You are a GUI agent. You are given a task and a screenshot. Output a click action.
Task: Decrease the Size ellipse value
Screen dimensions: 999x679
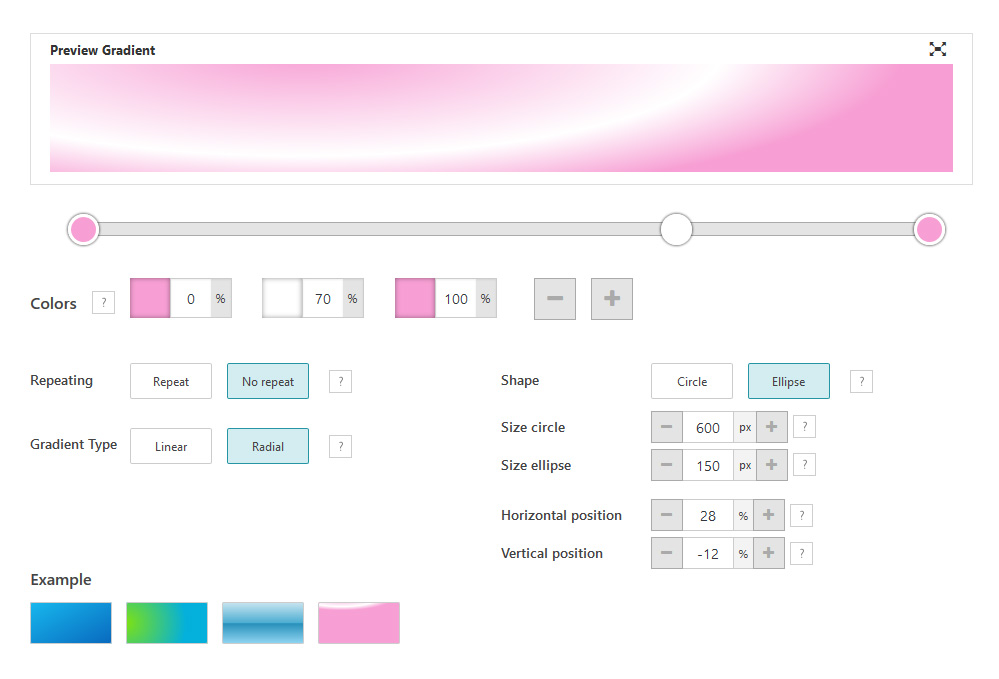[667, 466]
